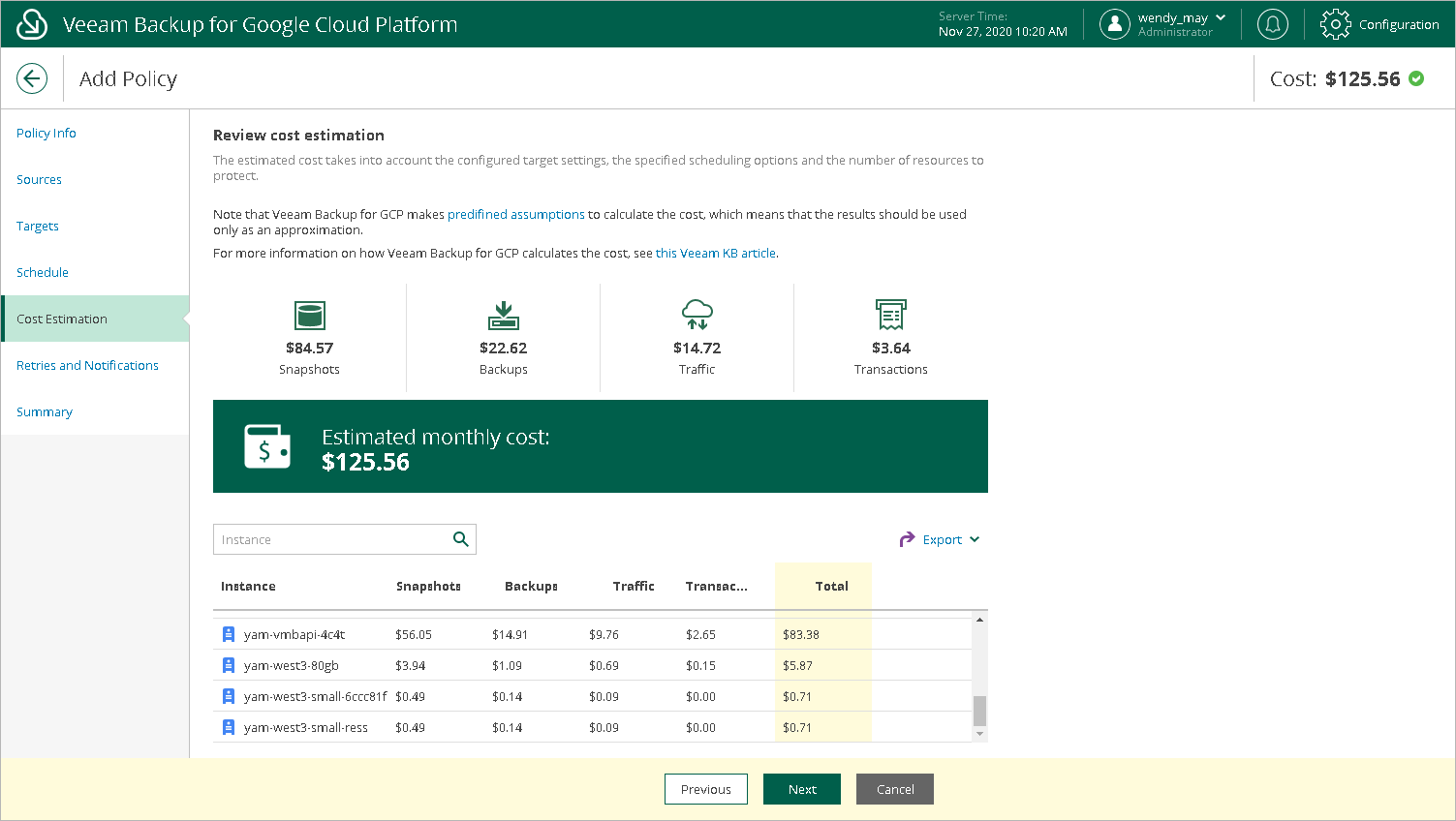The width and height of the screenshot is (1456, 821).
Task: Click the green cost status checkmark
Action: click(x=1416, y=78)
